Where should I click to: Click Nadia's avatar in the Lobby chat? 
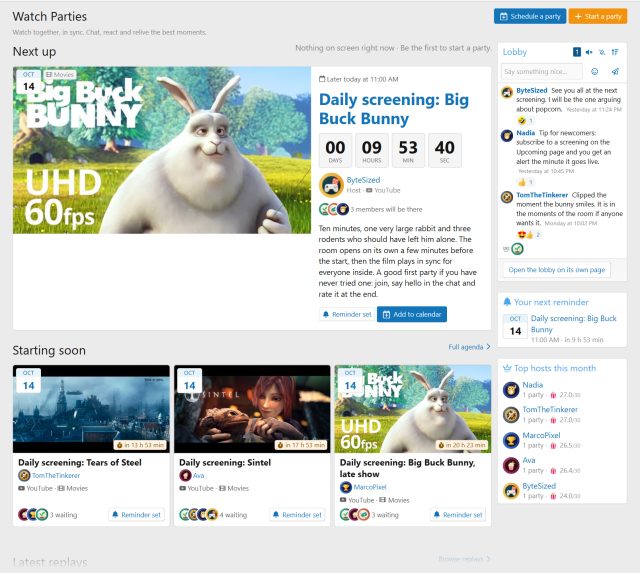[x=507, y=135]
